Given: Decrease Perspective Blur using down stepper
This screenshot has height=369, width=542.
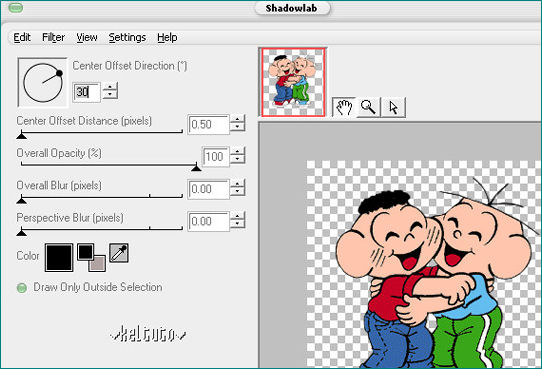Looking at the screenshot, I should (x=237, y=225).
